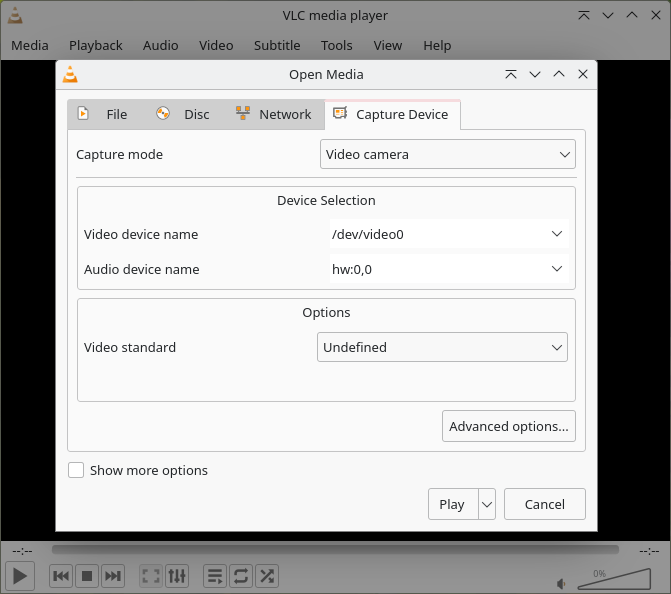Expand the Video device name combo box
Viewport: 671px width, 594px height.
pos(557,234)
